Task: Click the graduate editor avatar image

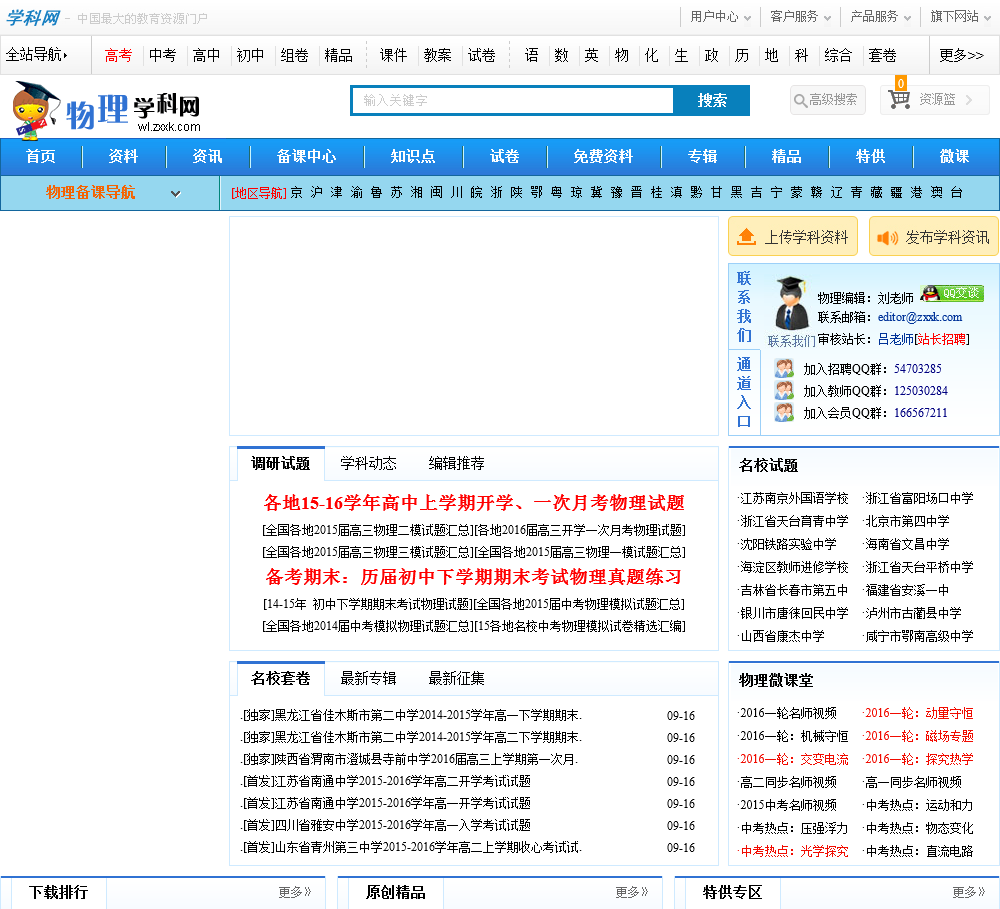Action: pos(791,304)
